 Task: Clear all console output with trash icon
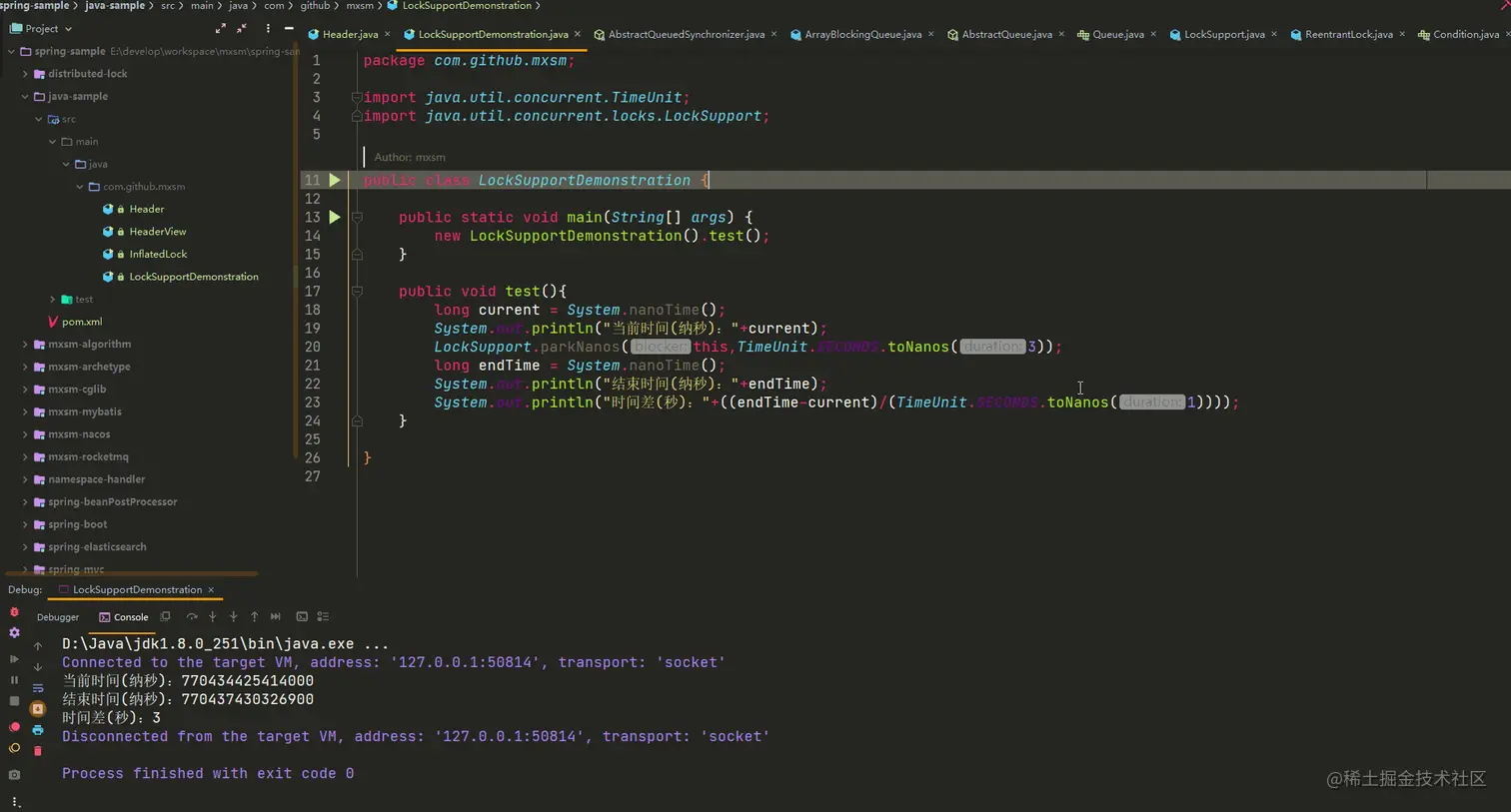pos(38,751)
